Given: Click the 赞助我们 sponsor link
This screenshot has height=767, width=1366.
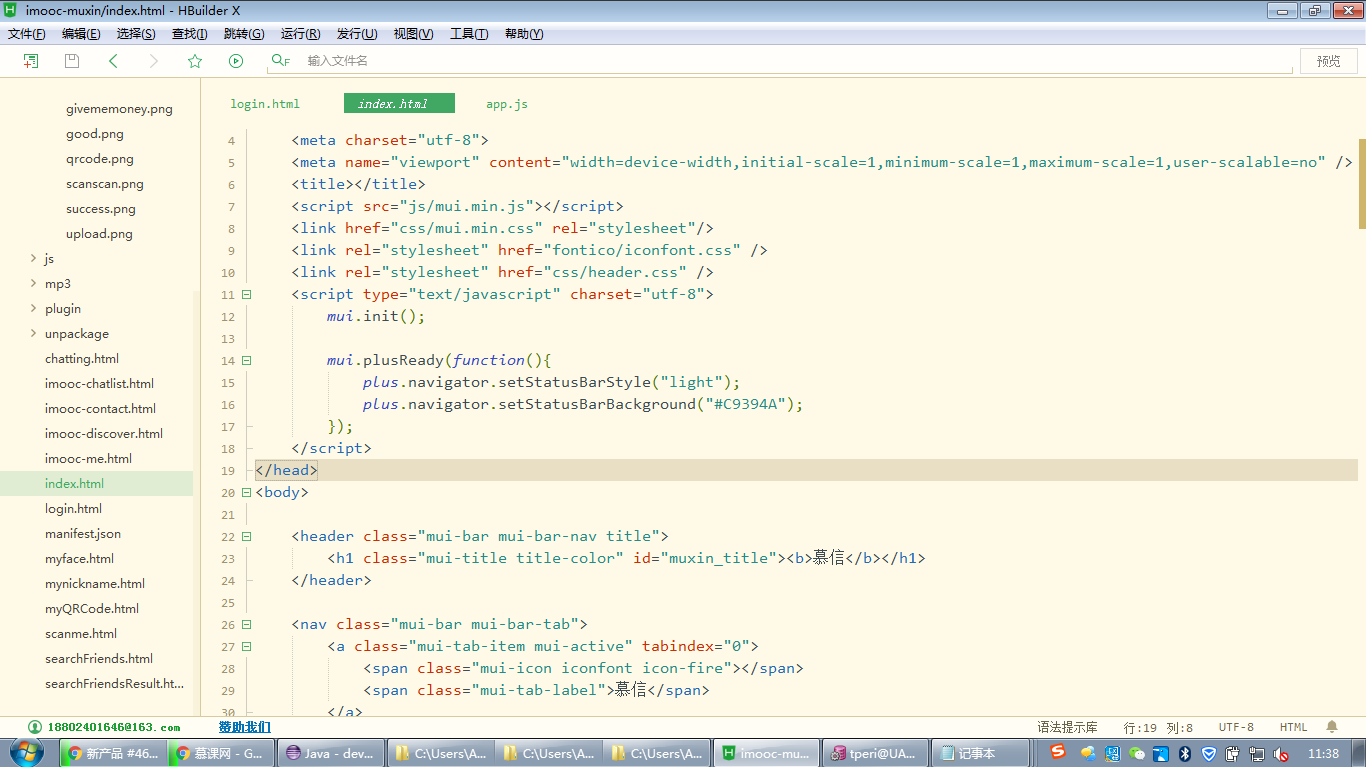Looking at the screenshot, I should coord(245,727).
